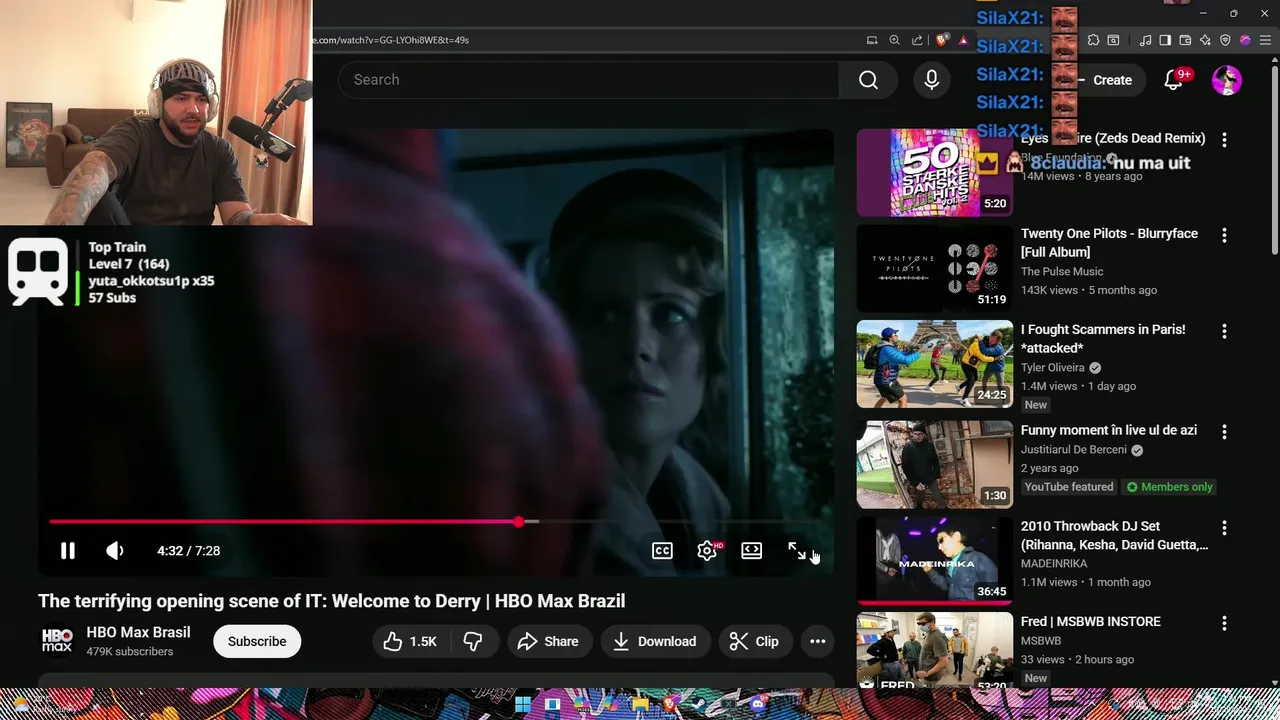Open Windows Start button on taskbar
The image size is (1280, 720).
523,704
